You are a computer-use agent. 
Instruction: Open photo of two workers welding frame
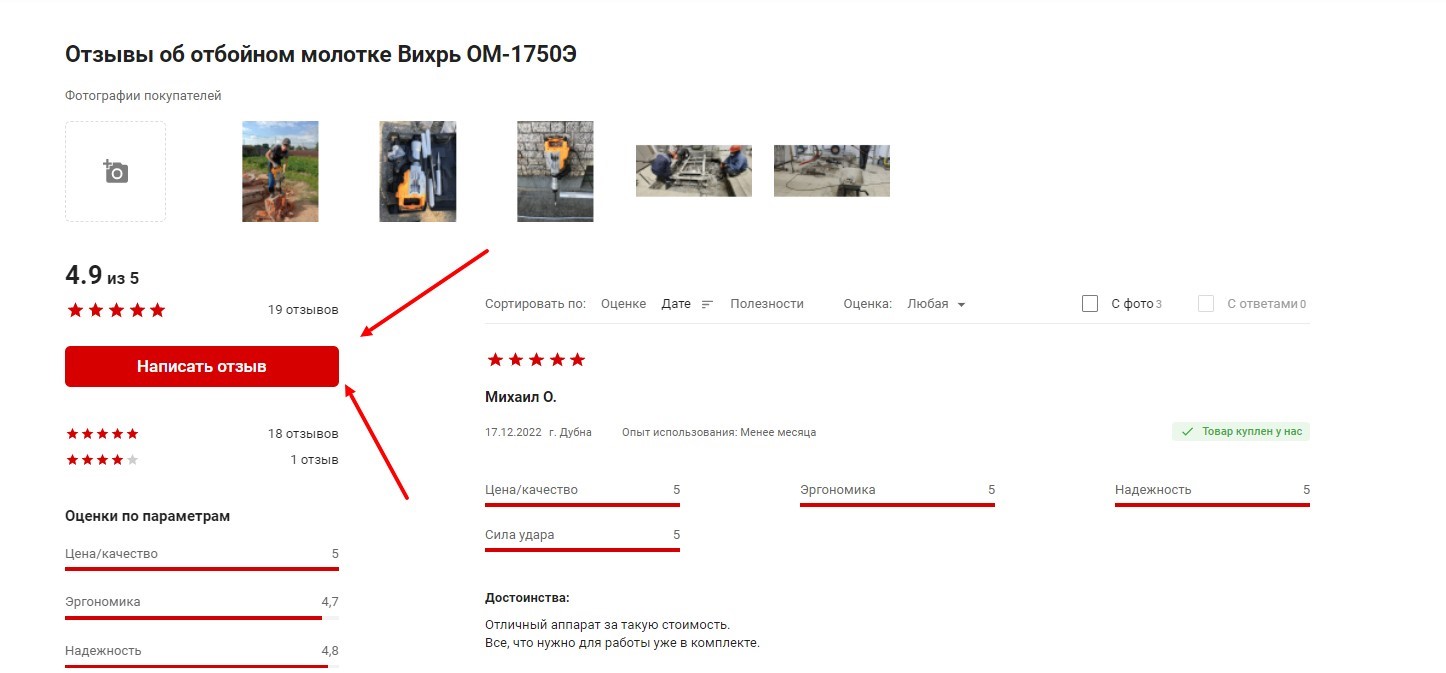[693, 170]
